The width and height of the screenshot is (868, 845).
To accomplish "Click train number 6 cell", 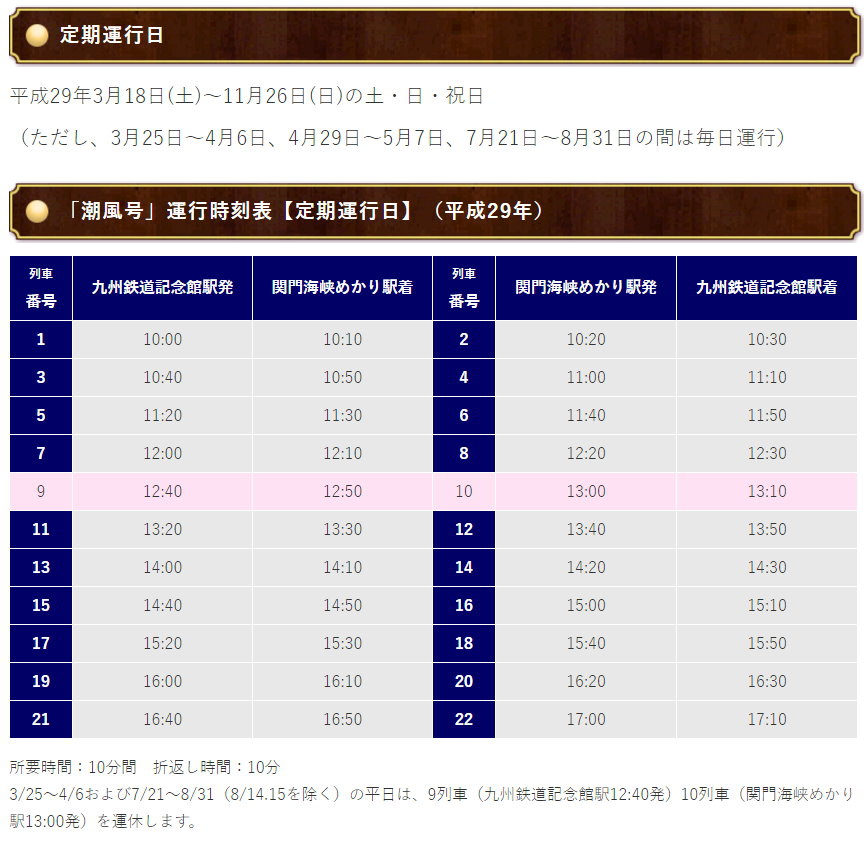I will 464,415.
